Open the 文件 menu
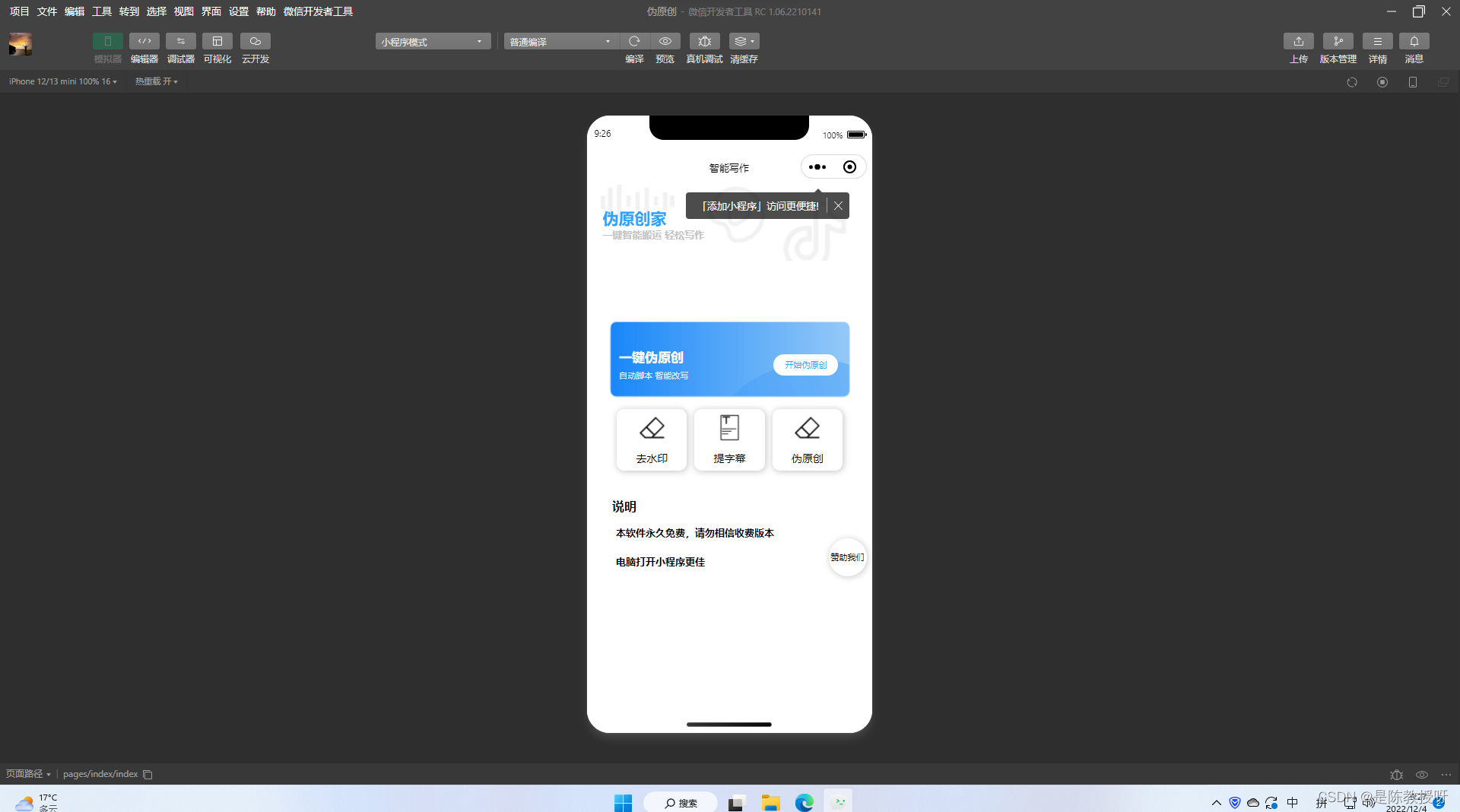 click(x=47, y=11)
